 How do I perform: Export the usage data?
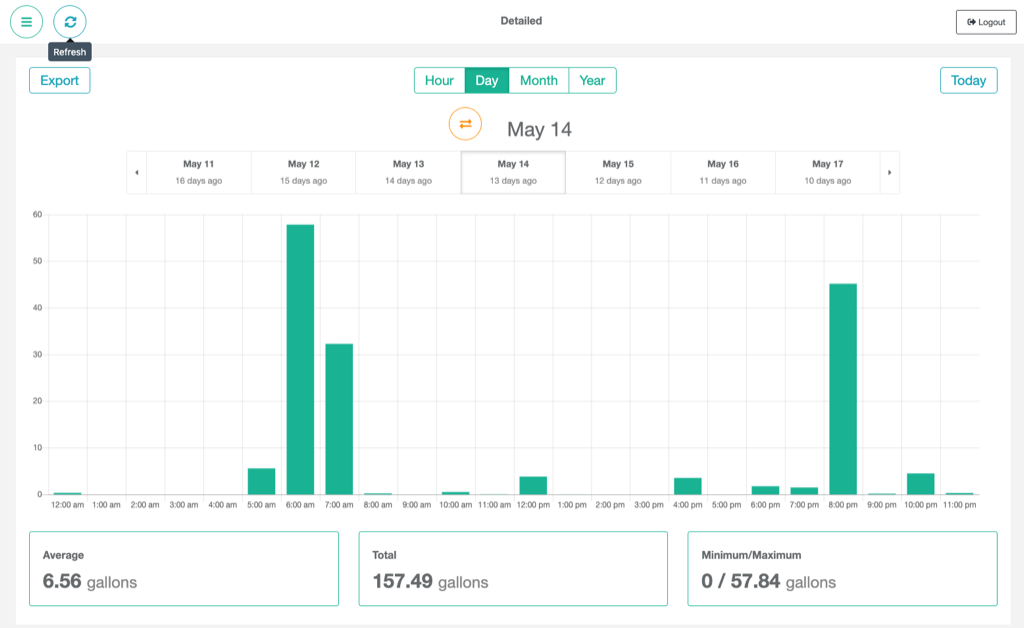(x=59, y=80)
